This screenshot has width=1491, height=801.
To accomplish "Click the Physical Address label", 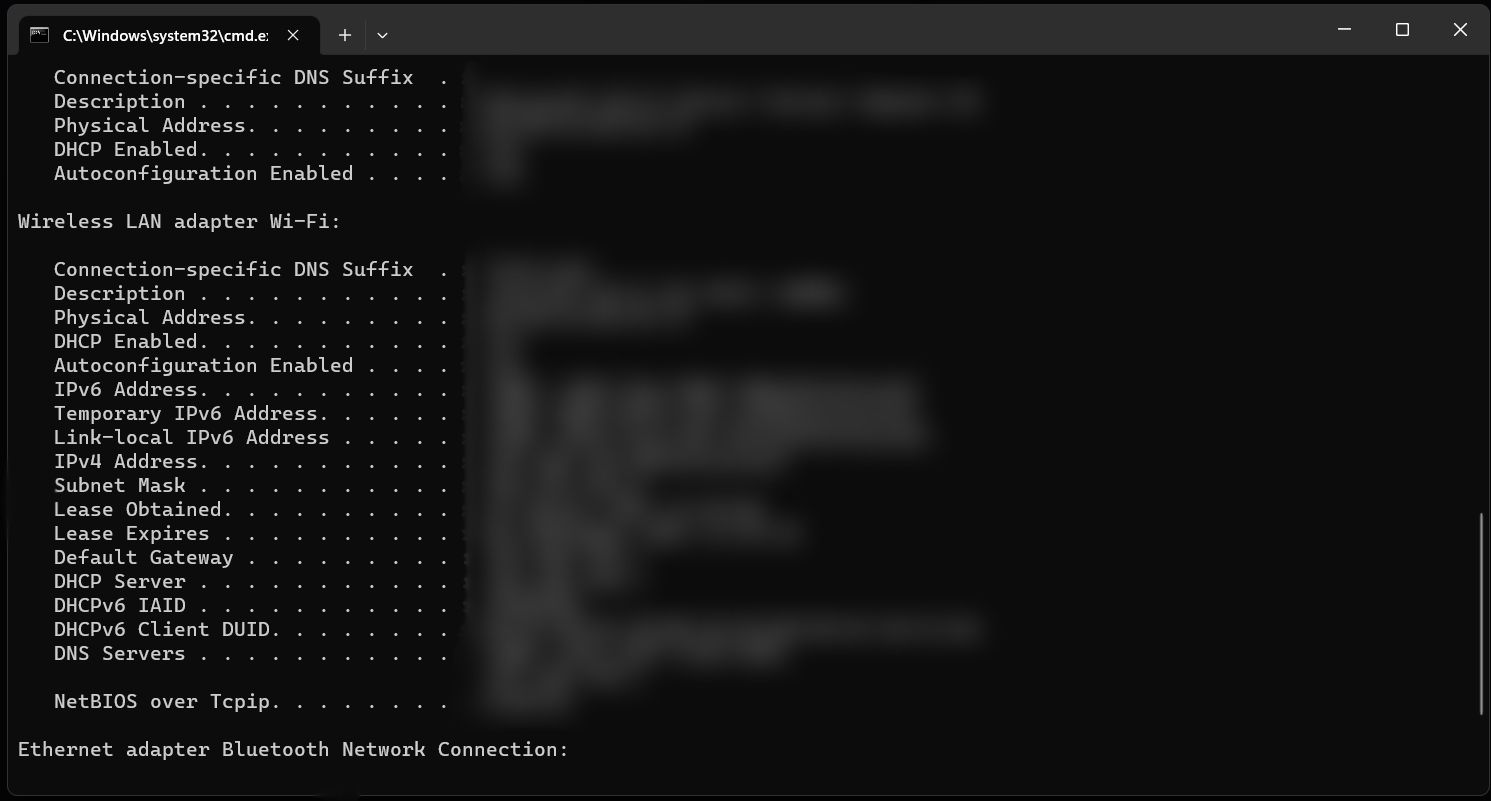I will pyautogui.click(x=153, y=317).
